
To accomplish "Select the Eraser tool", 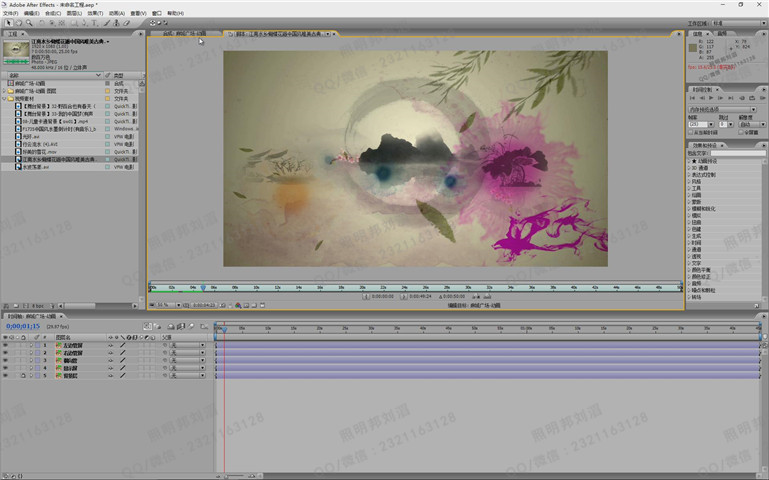I will 126,23.
